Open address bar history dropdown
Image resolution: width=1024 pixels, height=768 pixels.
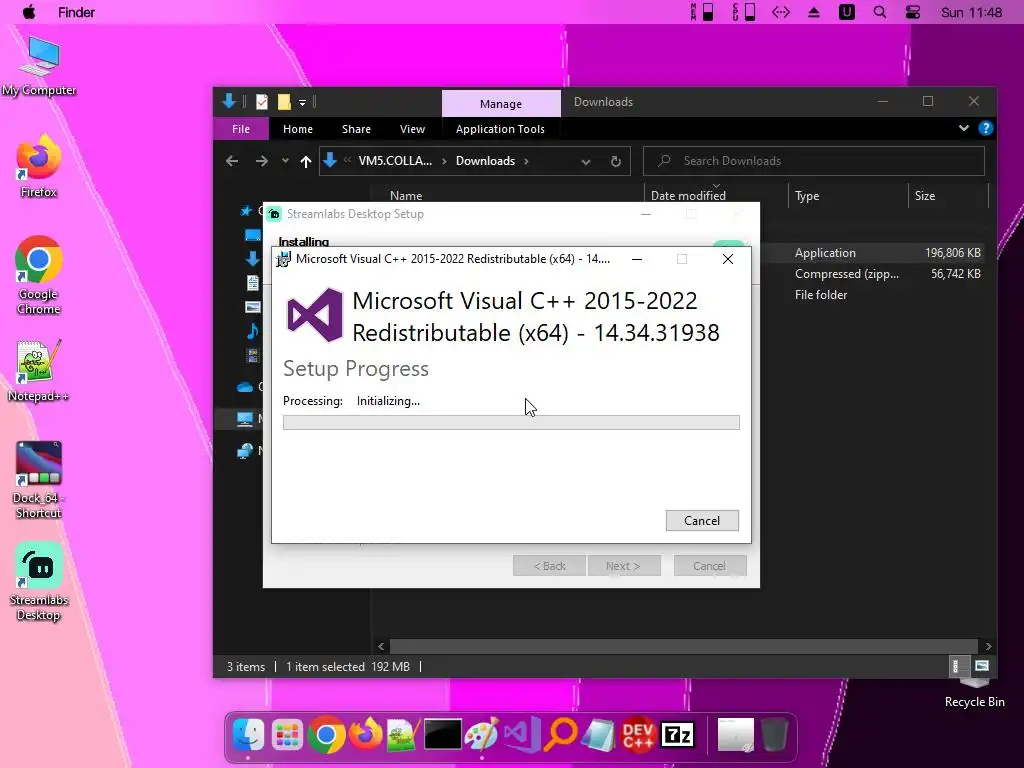pos(586,161)
